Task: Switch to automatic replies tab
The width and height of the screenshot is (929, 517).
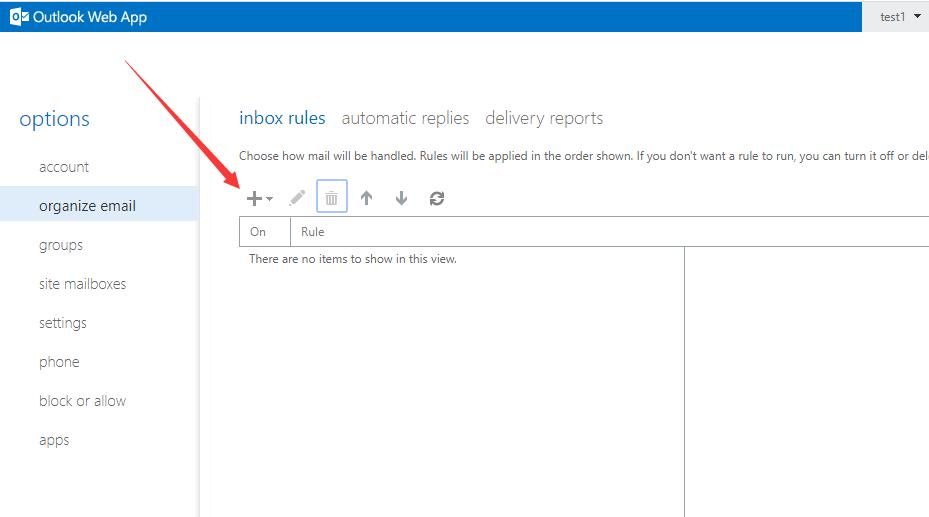Action: [405, 118]
